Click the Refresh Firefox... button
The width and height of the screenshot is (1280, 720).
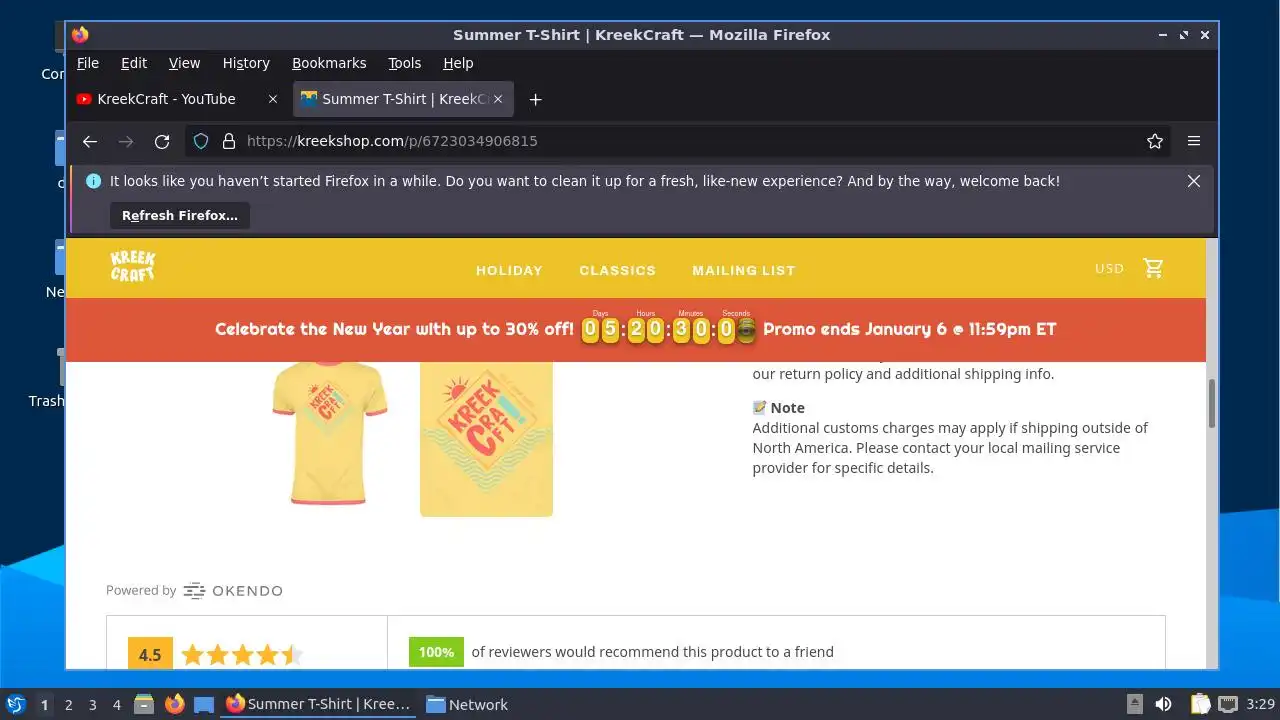pos(180,215)
